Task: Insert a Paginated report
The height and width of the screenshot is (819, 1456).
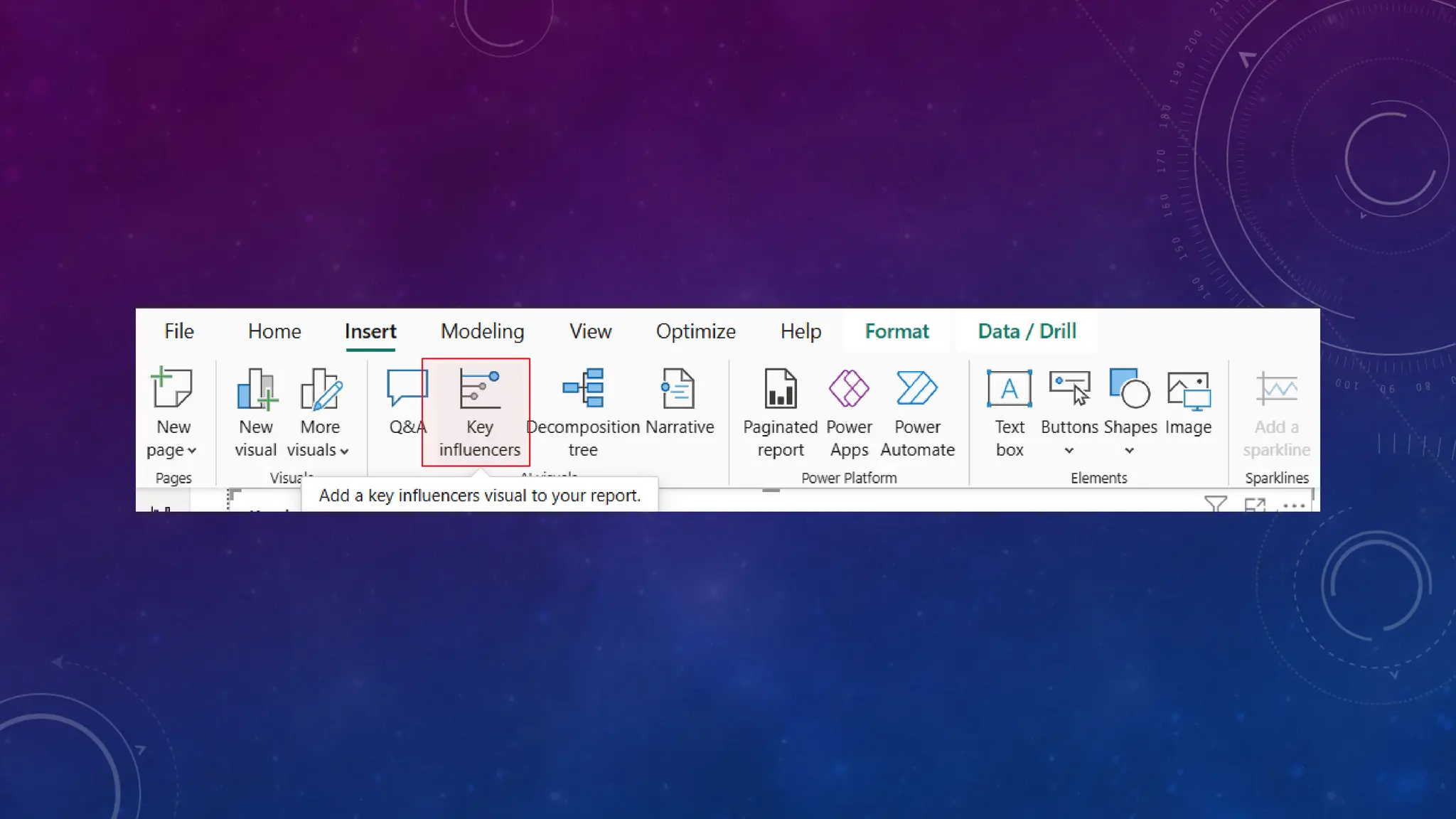Action: click(780, 388)
